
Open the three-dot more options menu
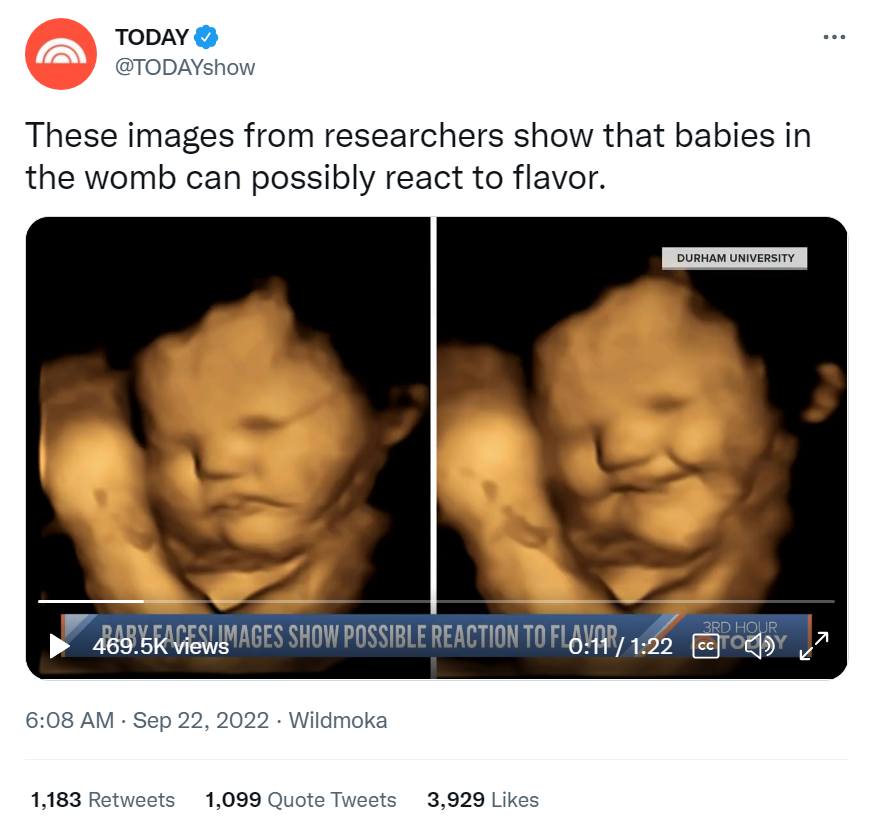[x=834, y=37]
